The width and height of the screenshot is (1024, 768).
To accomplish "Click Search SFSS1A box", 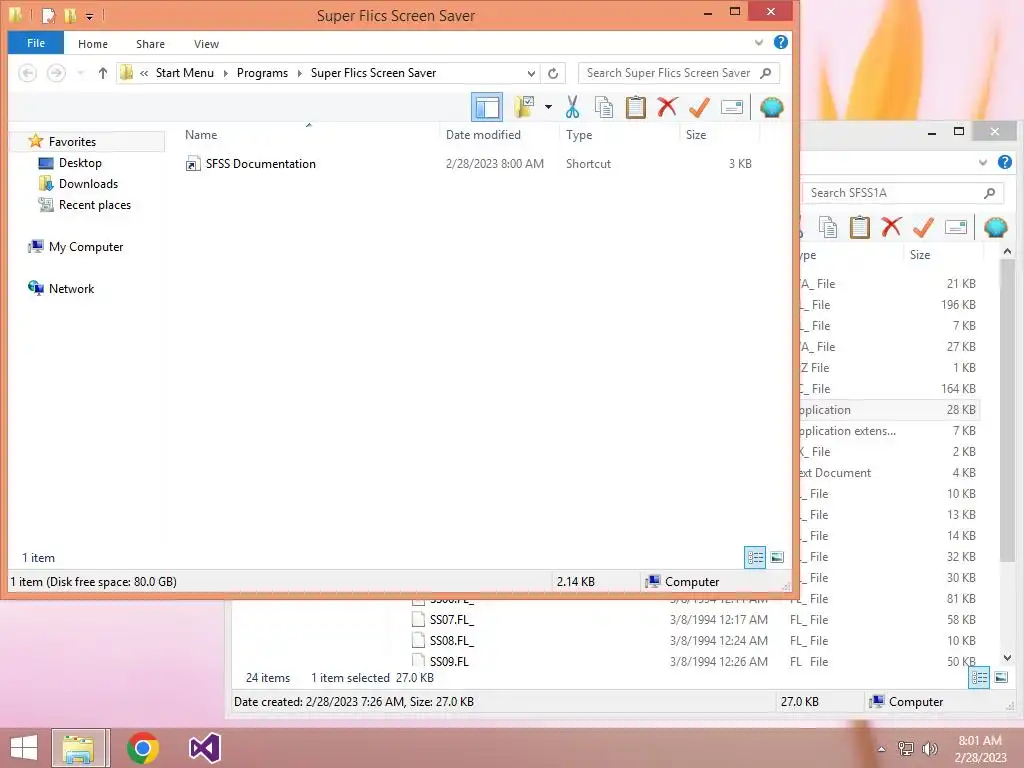I will click(x=903, y=193).
